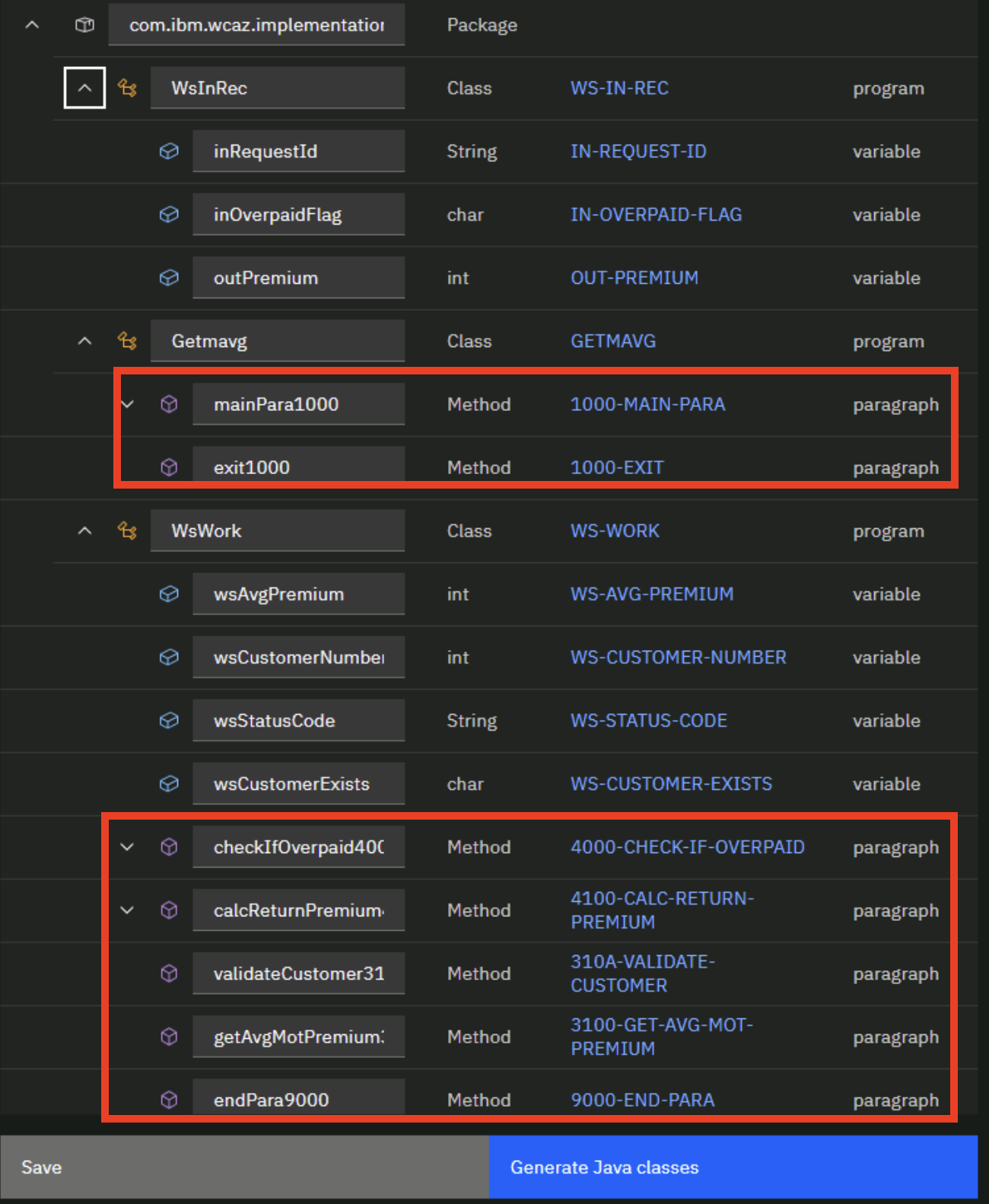
Task: Click the package icon beside com.ibm.wcaz.implementation
Action: pos(84,25)
